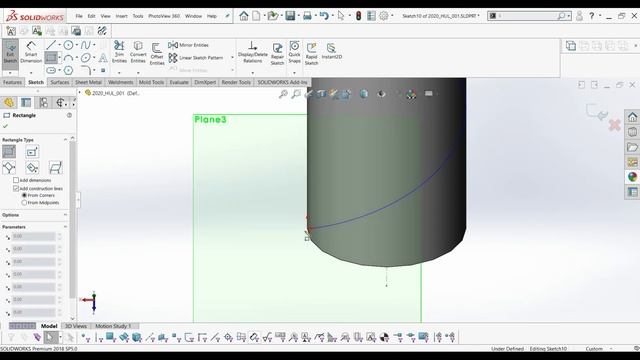Enable Add dimensions checkbox
This screenshot has width=640, height=360.
(x=16, y=180)
